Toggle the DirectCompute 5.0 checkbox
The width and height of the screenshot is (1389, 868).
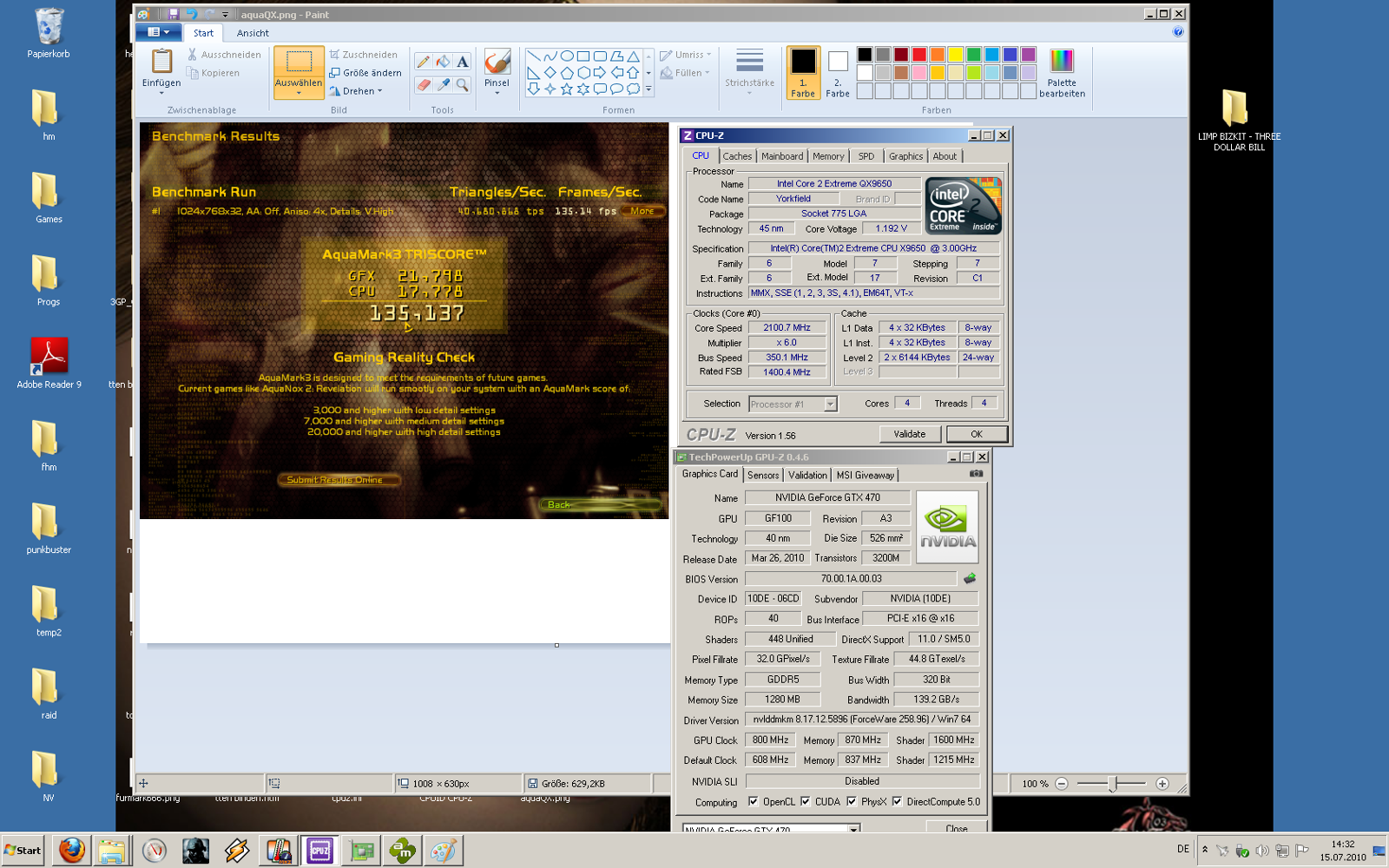[897, 802]
